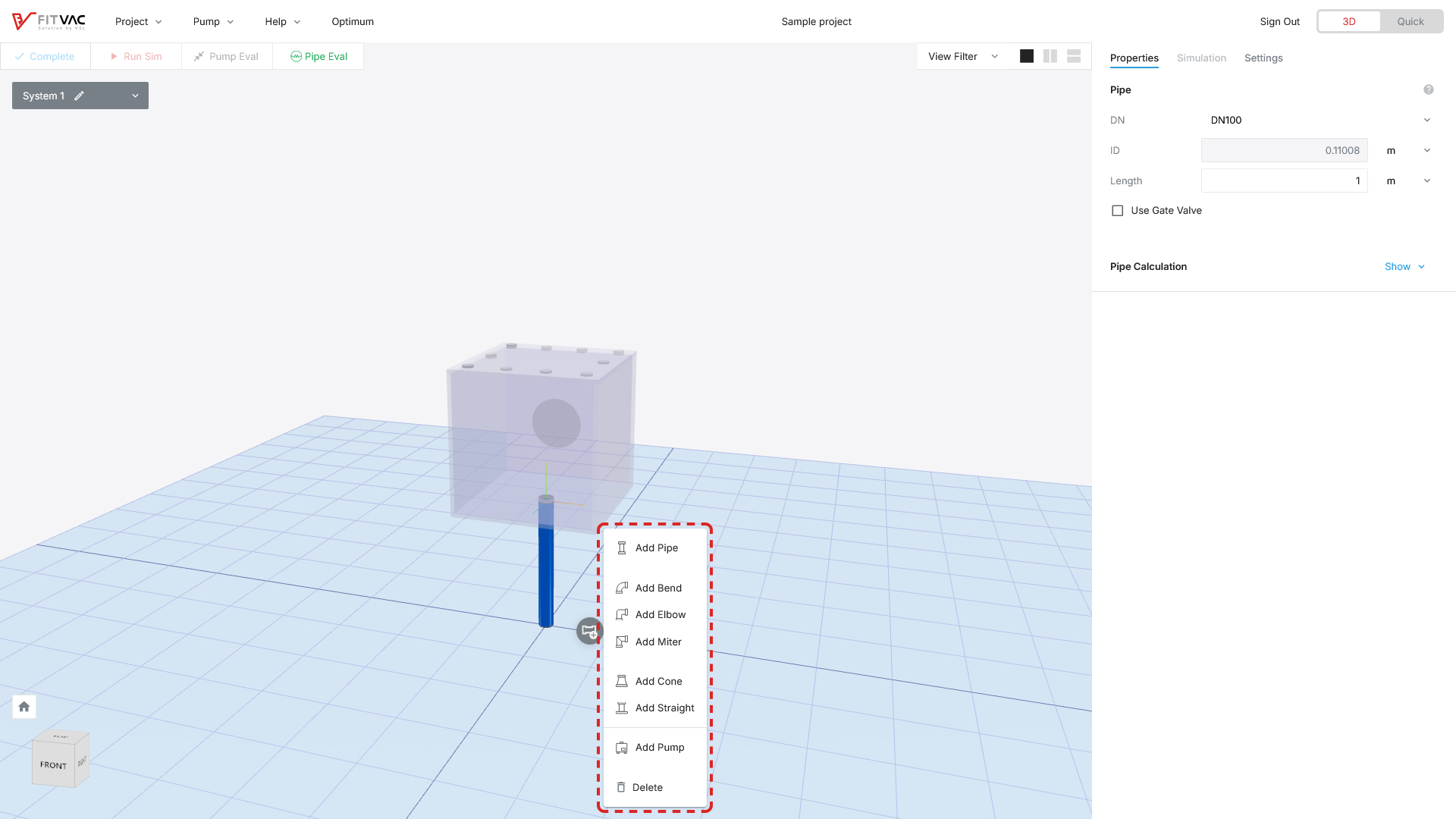
Task: Click the Run Sim play icon
Action: pyautogui.click(x=114, y=56)
